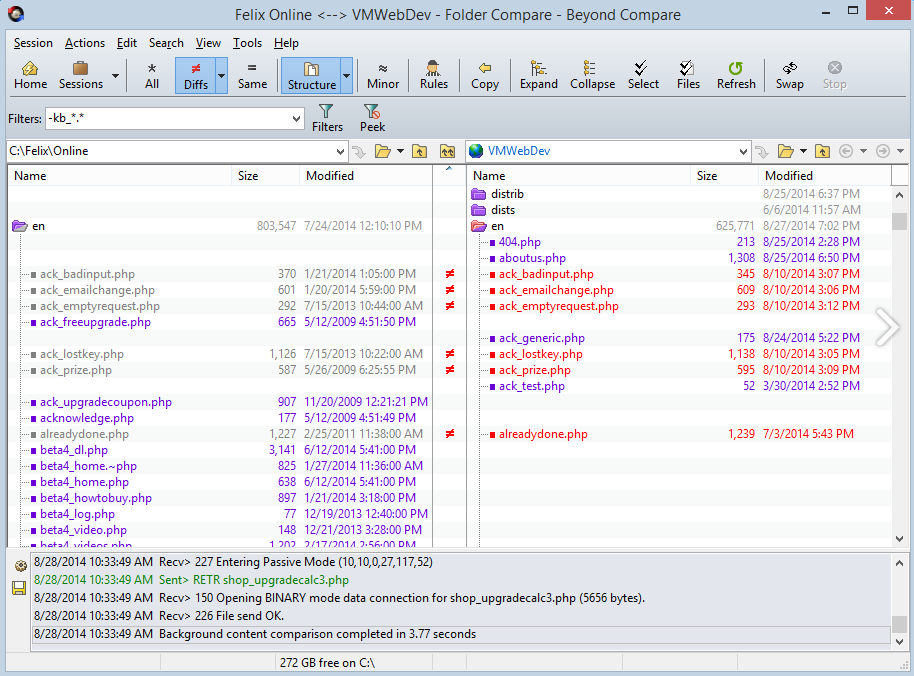
Task: Sort left pane by Modified column
Action: [365, 176]
